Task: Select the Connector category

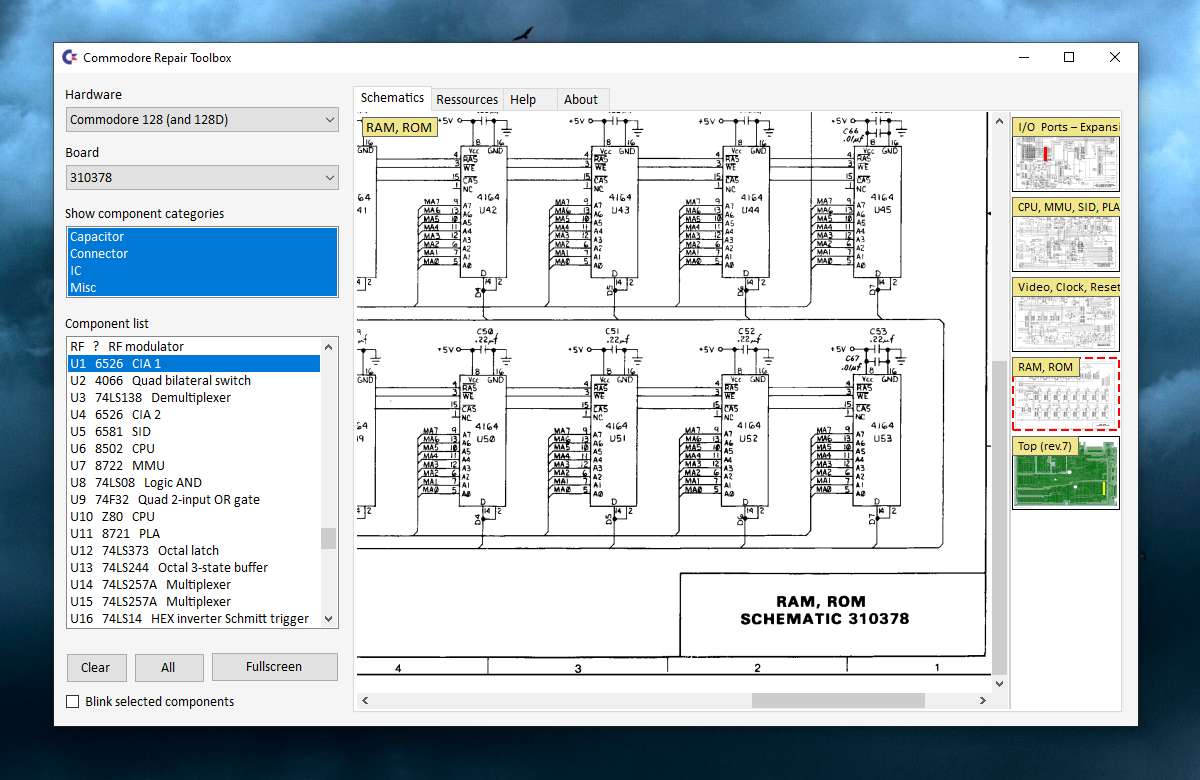Action: click(x=202, y=254)
